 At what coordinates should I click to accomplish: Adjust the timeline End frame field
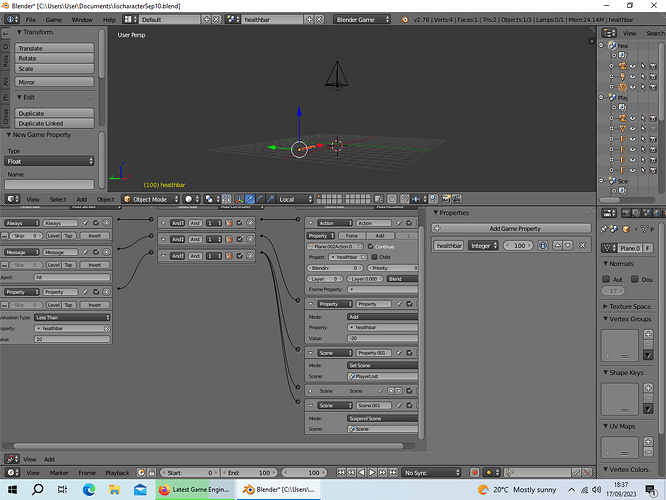pyautogui.click(x=249, y=472)
